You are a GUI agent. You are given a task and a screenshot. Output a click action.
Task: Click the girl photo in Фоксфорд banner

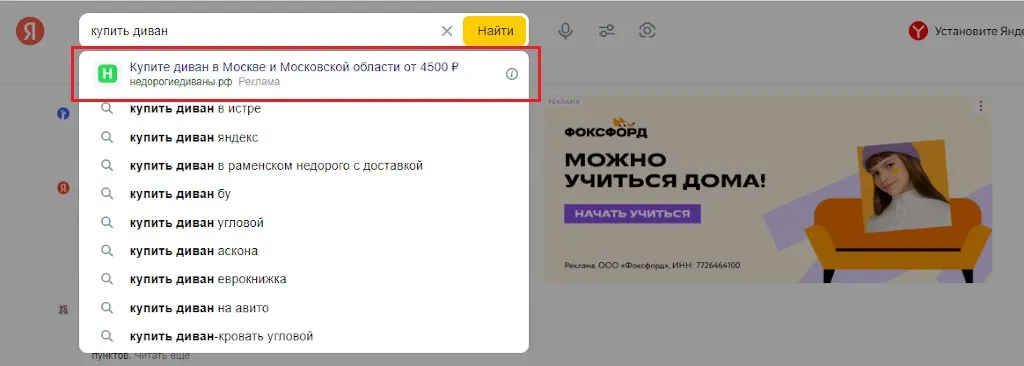(903, 186)
